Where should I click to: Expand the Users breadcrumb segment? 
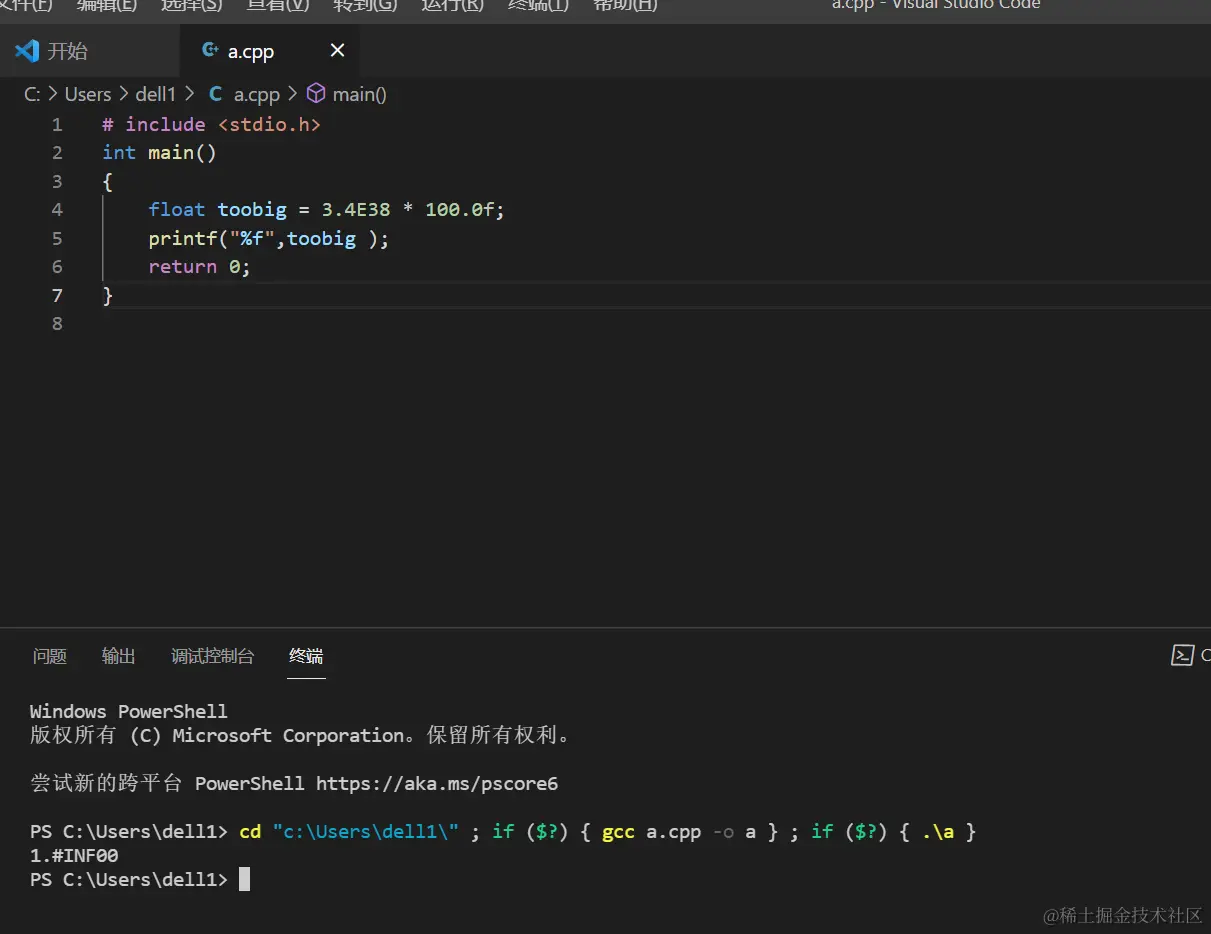(x=88, y=94)
